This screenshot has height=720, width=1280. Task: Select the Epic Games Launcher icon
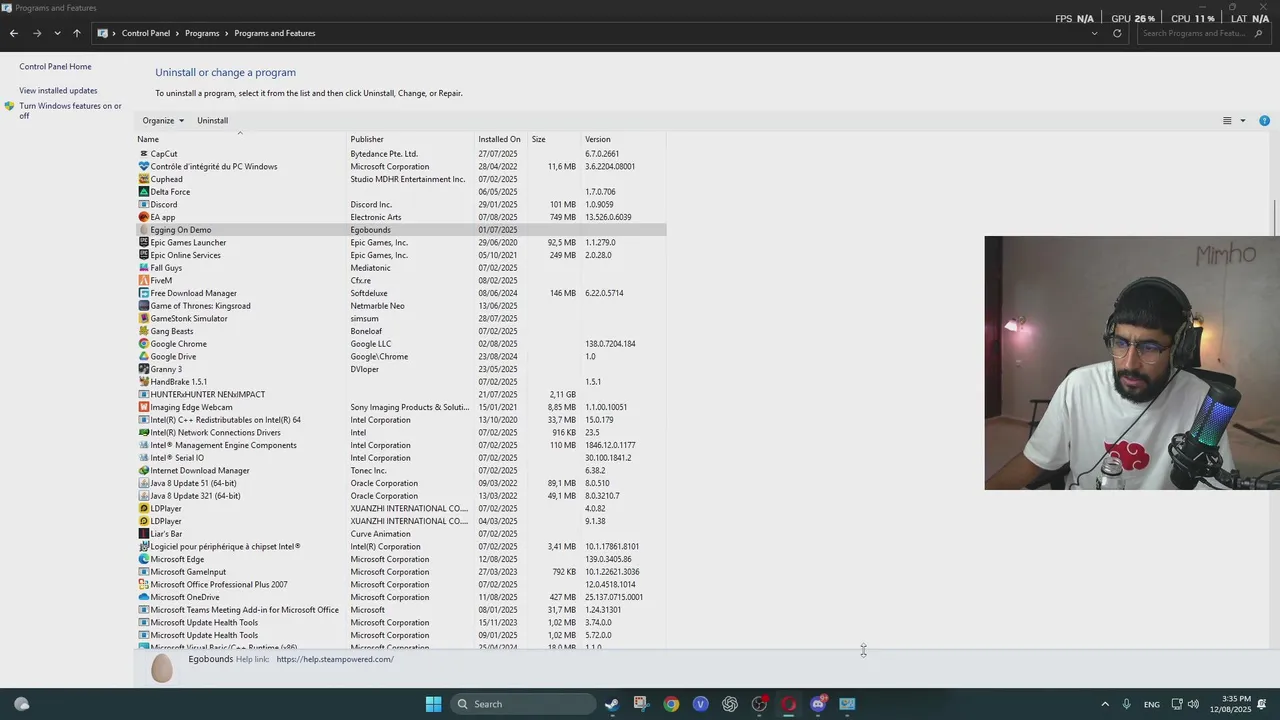[x=143, y=243]
